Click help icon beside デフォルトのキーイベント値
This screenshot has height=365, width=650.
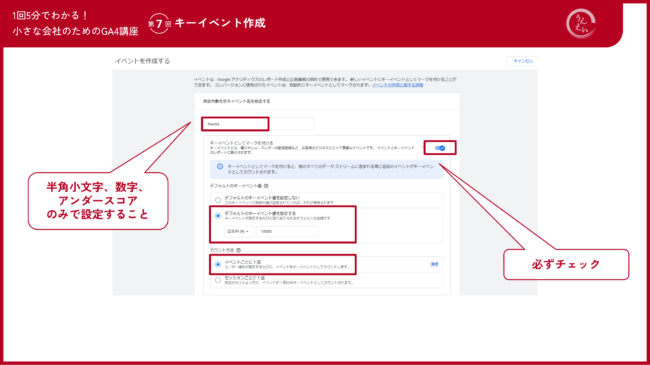click(x=266, y=186)
